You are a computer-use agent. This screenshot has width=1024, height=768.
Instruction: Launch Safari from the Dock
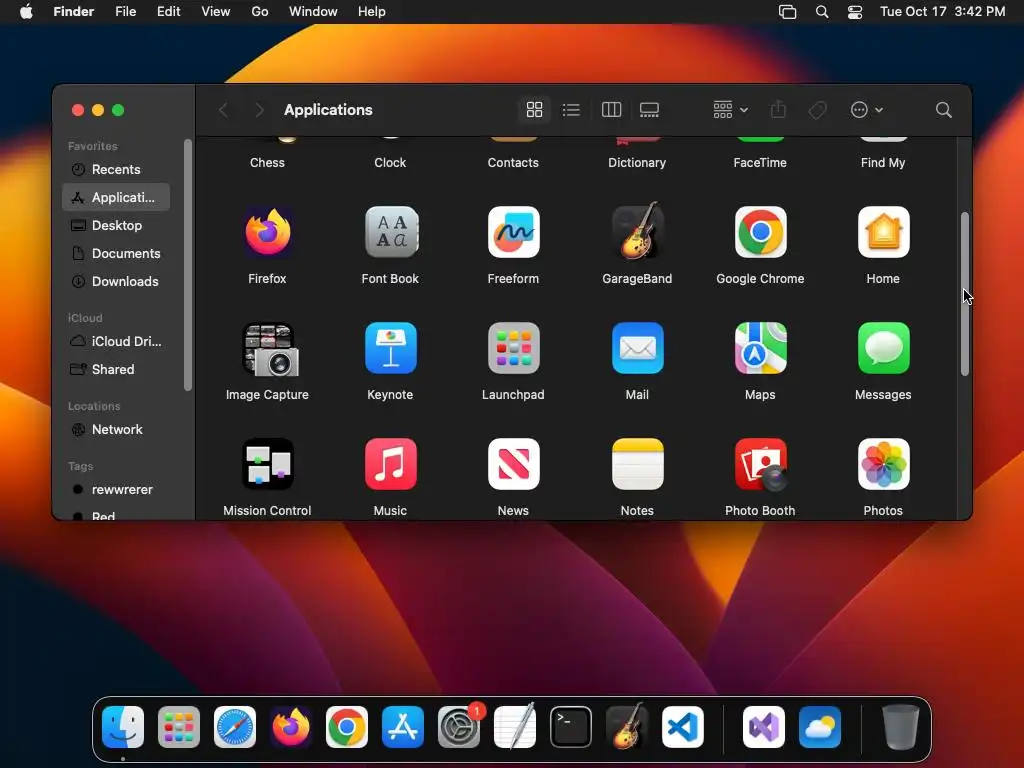(x=235, y=727)
